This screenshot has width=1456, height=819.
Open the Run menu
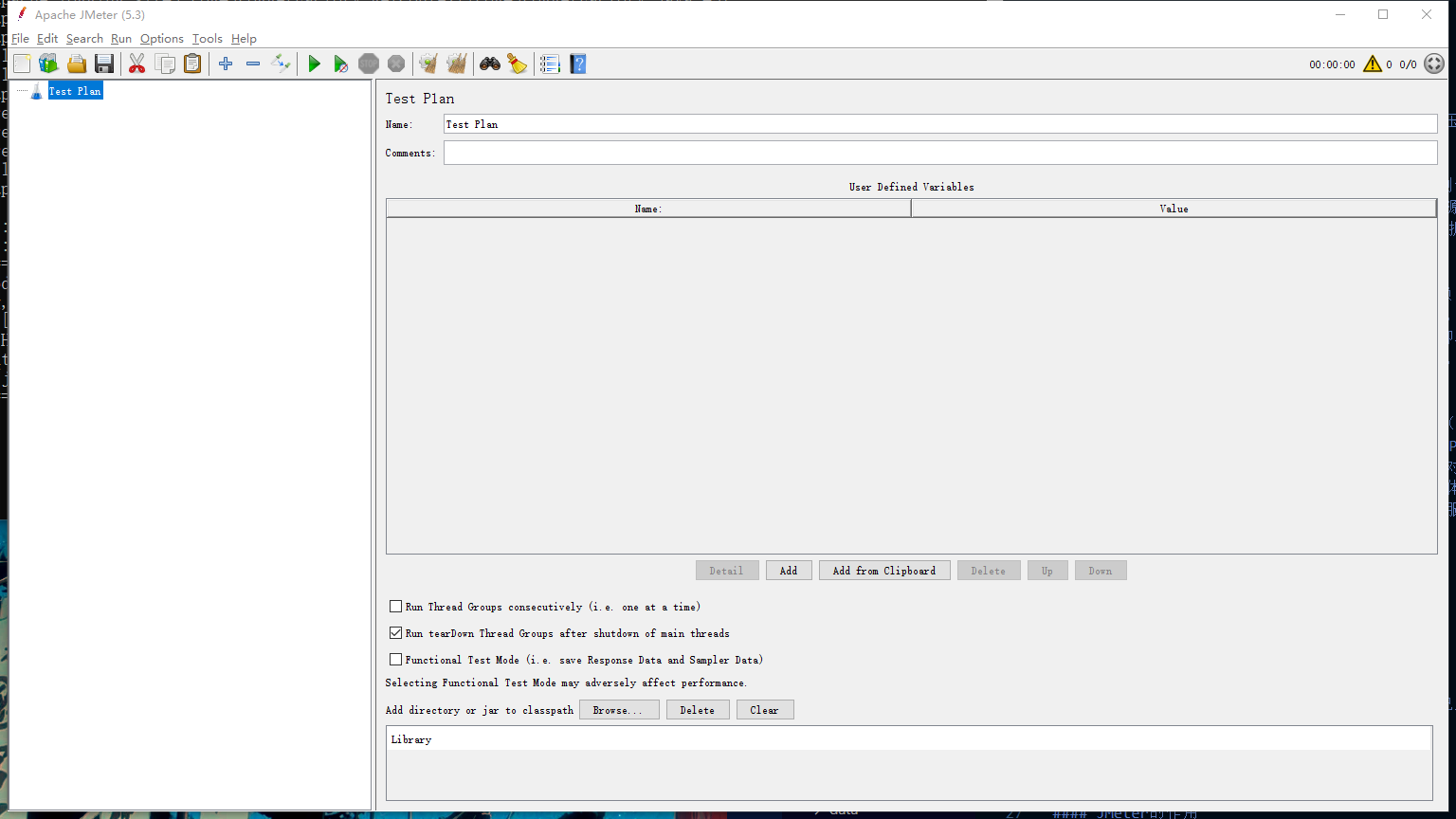click(121, 39)
